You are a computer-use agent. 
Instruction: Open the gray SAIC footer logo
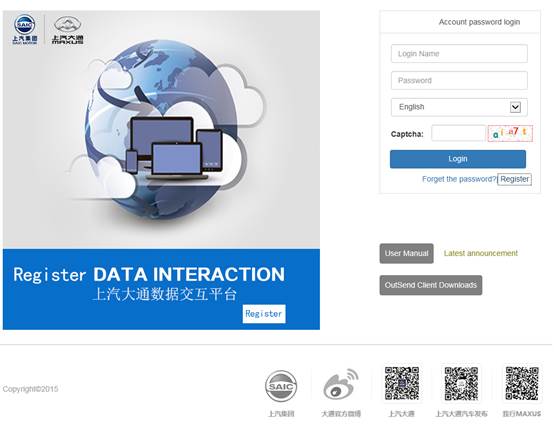[281, 387]
